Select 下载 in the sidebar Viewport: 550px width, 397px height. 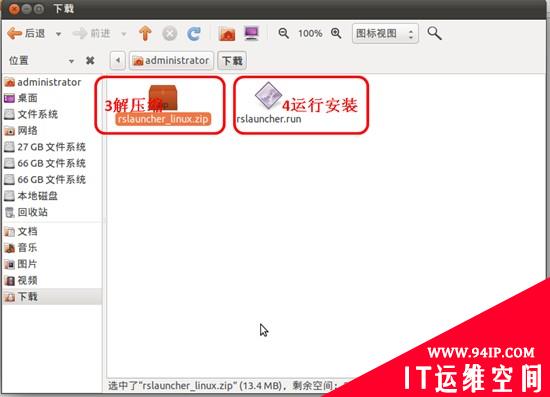[x=52, y=297]
